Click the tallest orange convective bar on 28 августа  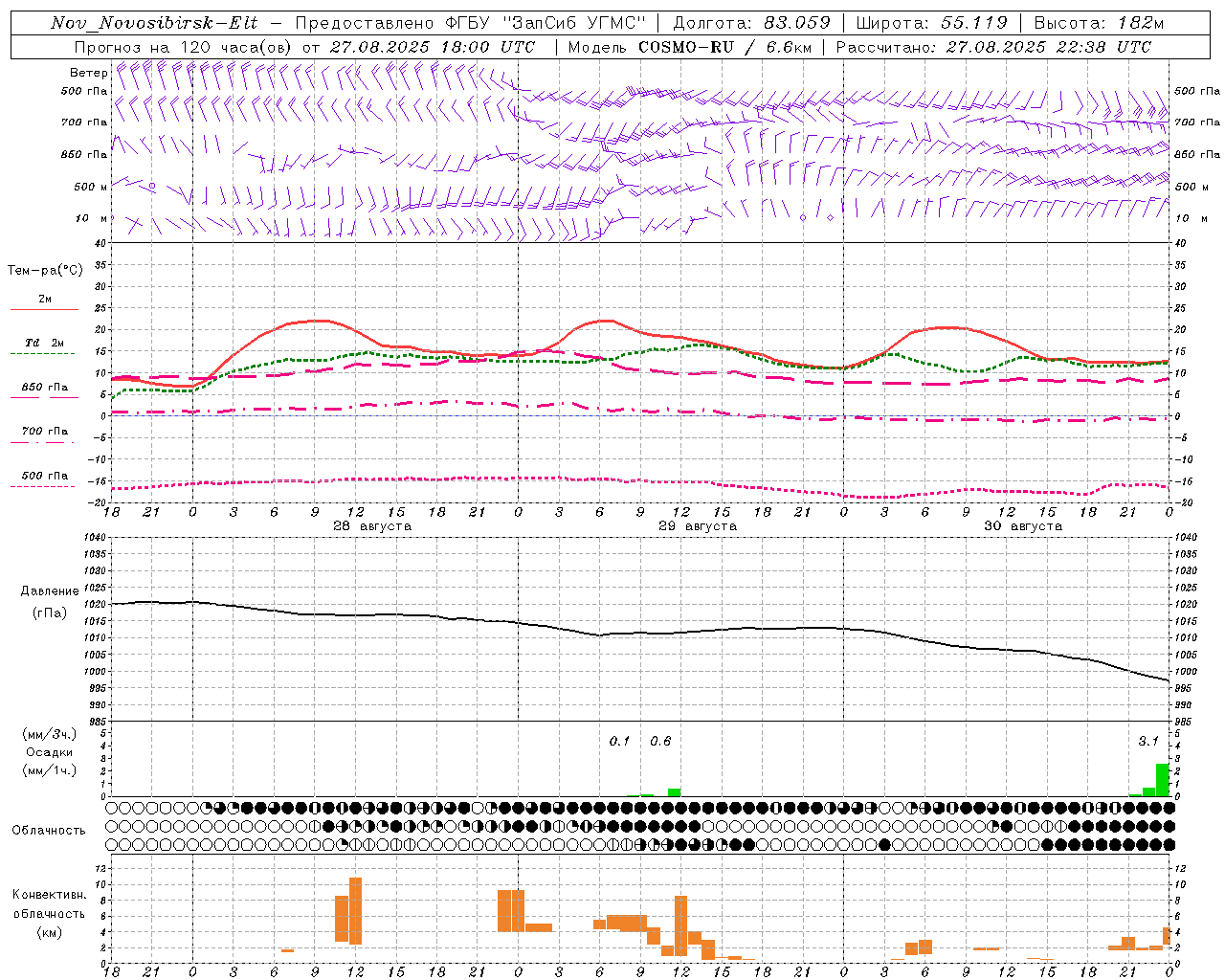coord(356,911)
